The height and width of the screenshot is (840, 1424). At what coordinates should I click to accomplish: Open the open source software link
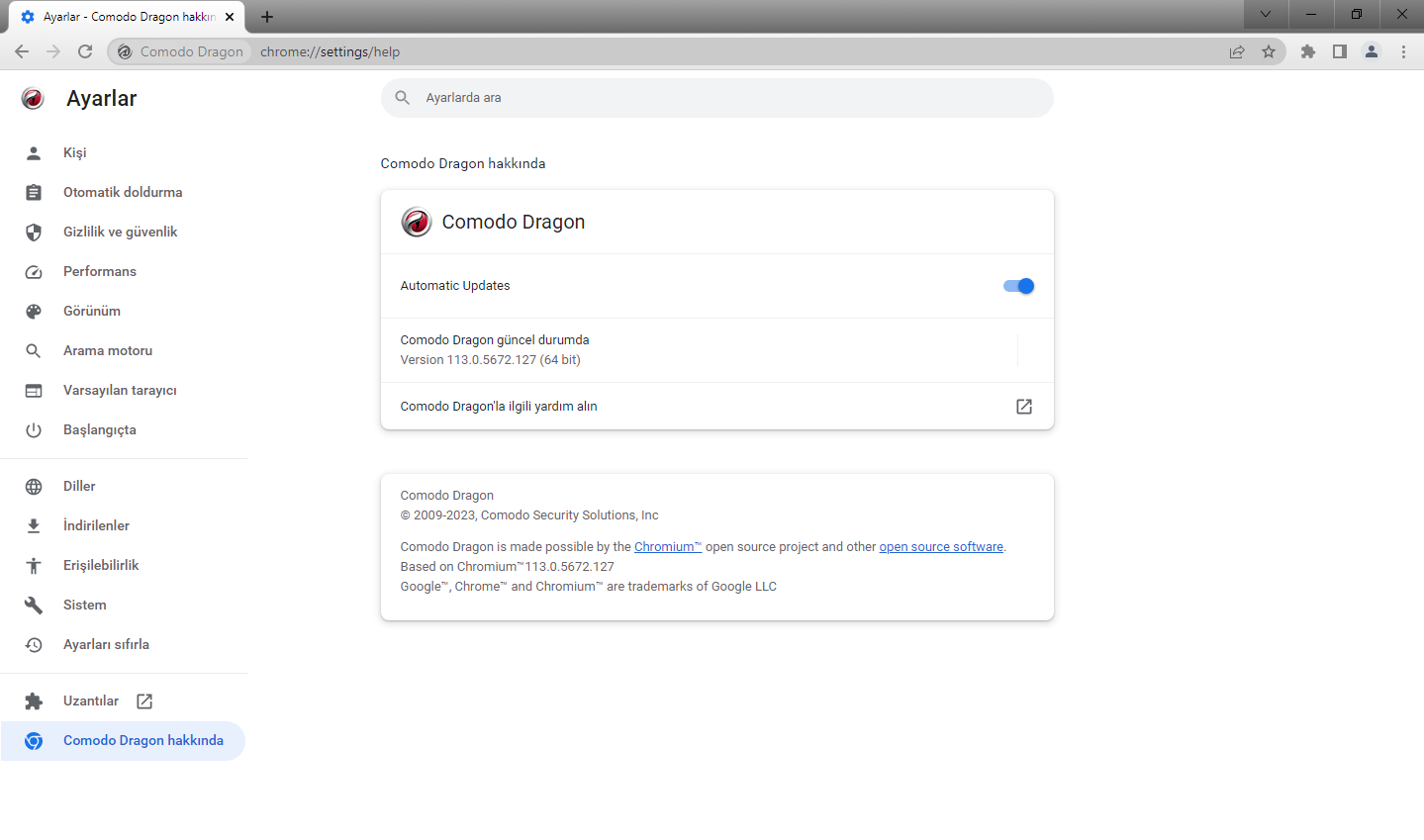pyautogui.click(x=941, y=546)
